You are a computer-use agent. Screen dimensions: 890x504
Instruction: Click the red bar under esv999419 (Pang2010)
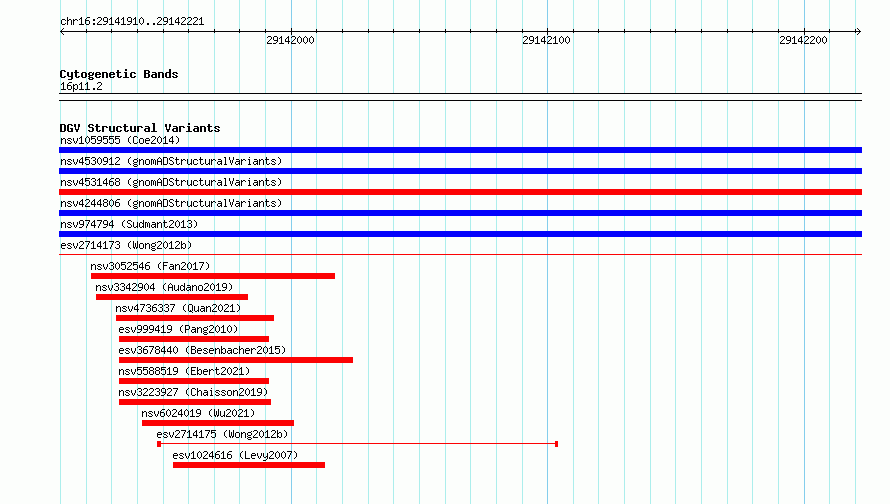(x=194, y=339)
